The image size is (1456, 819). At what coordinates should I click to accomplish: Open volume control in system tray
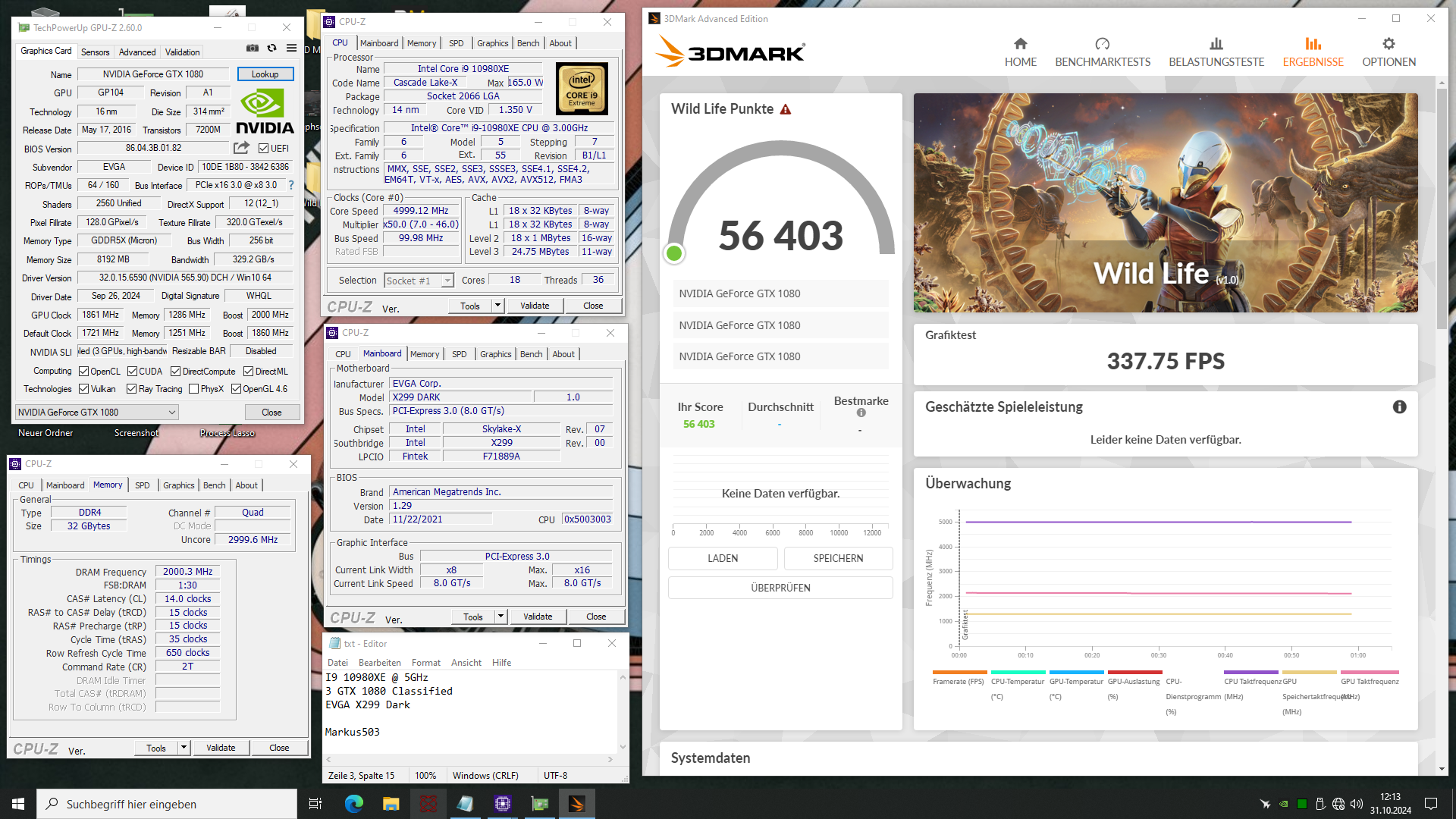(1356, 804)
